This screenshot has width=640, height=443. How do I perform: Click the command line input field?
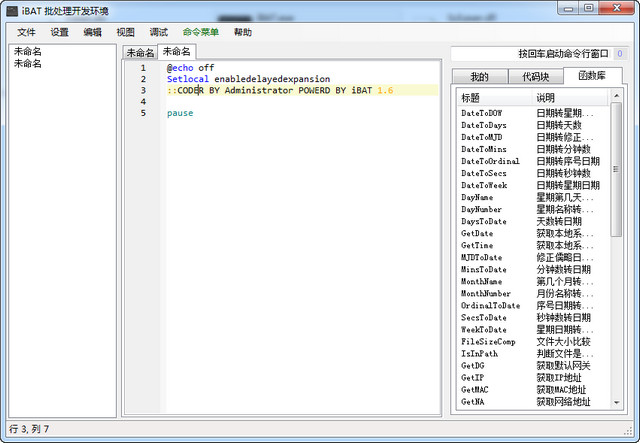pos(530,53)
